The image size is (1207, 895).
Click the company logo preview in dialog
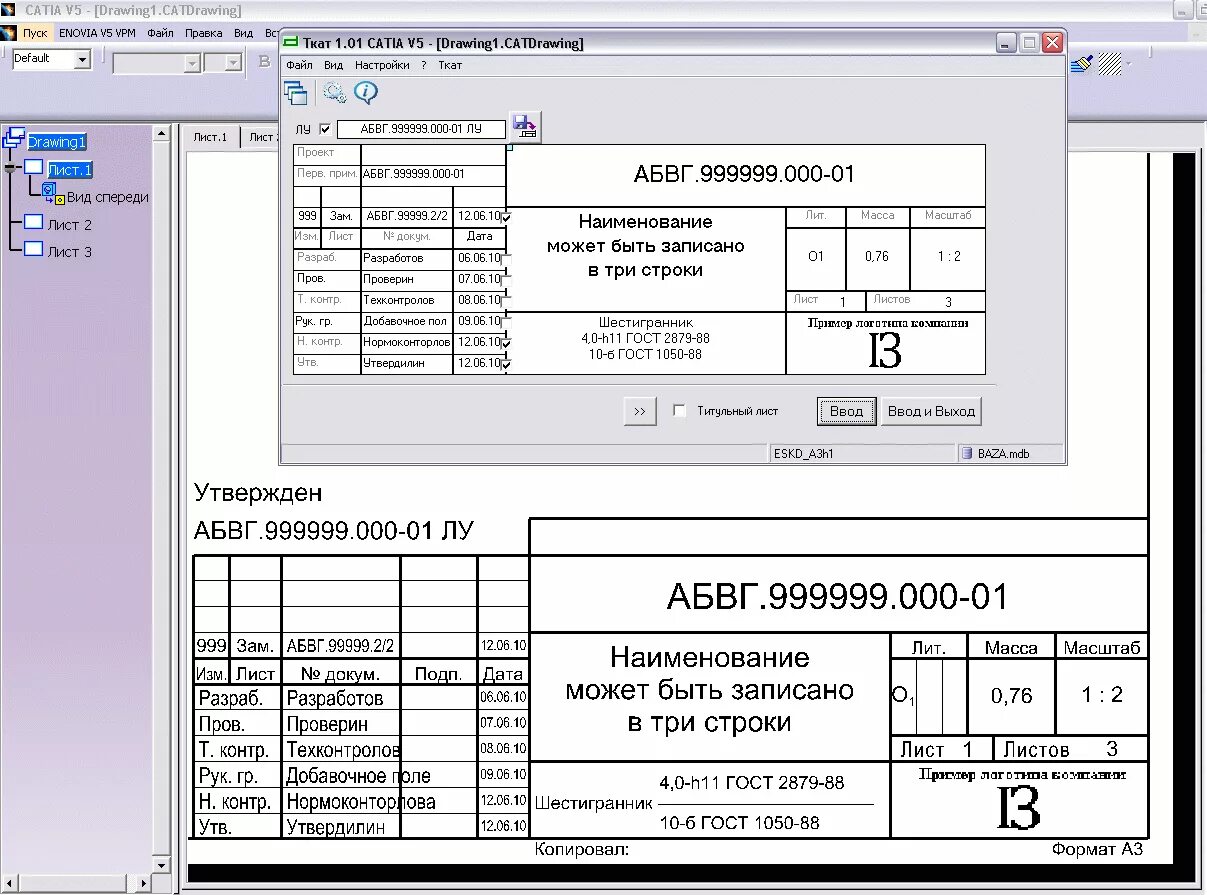[886, 344]
